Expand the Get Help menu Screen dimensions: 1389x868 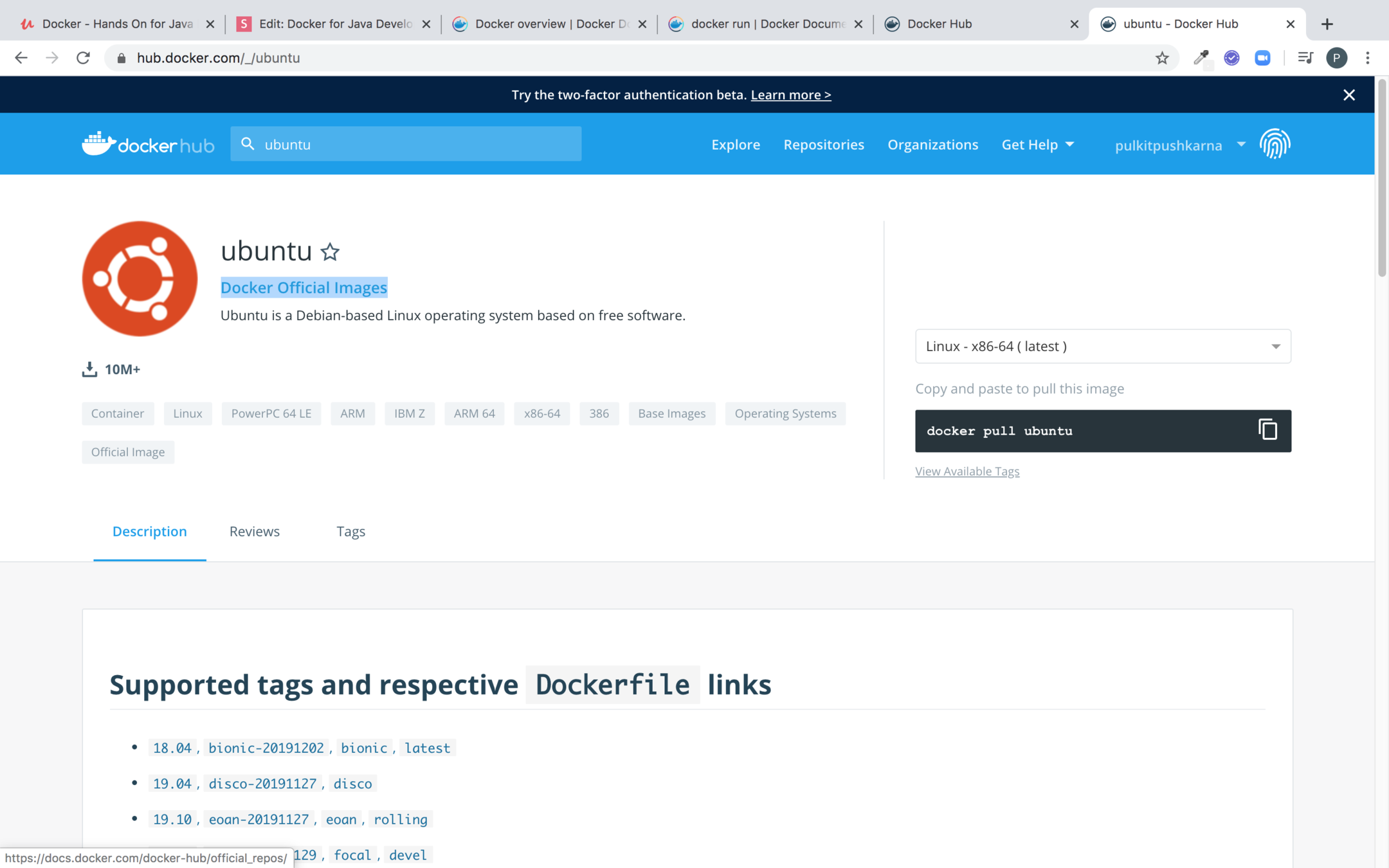[1037, 145]
